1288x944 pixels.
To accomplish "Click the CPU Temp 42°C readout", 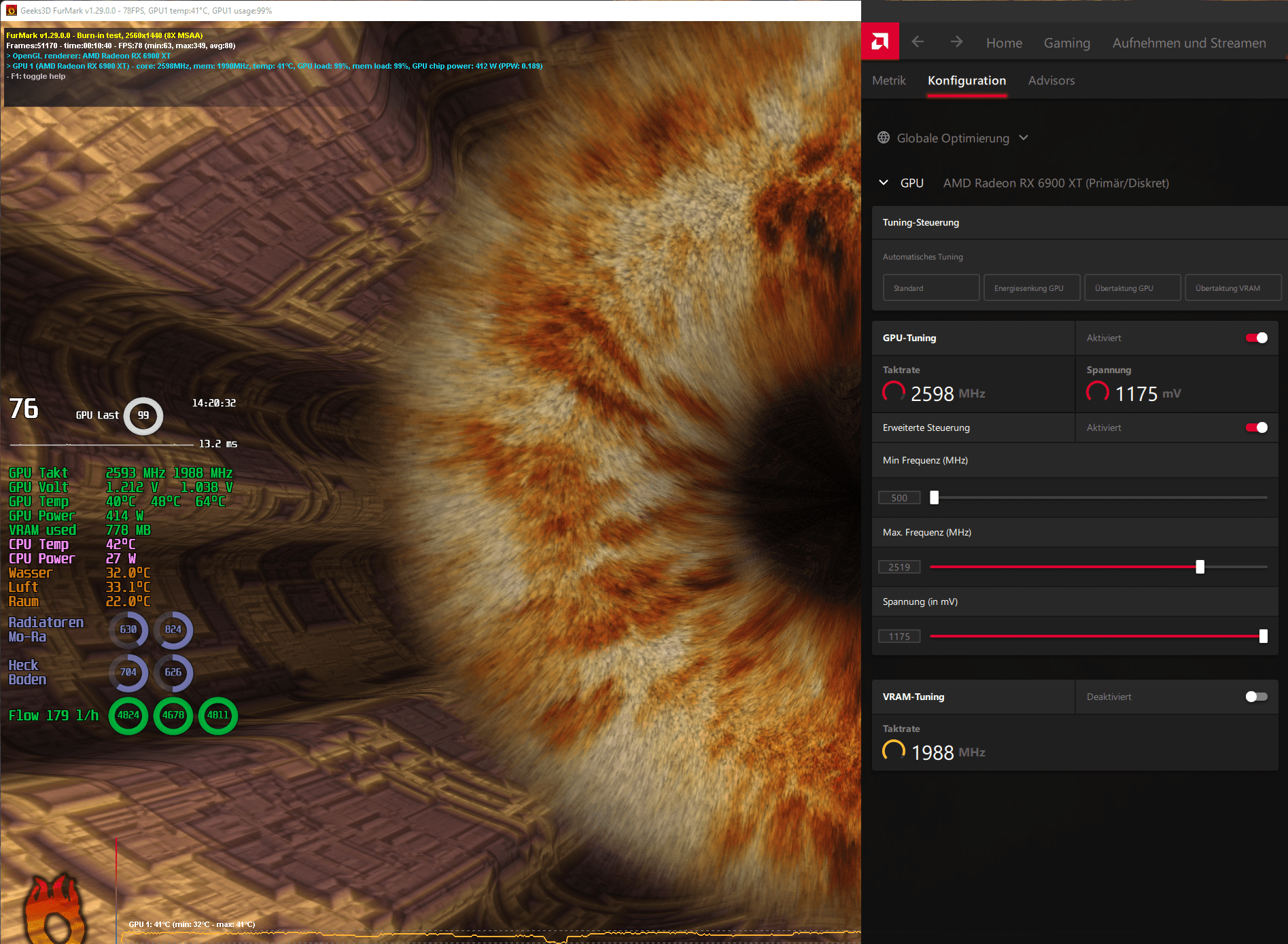I will click(x=72, y=544).
